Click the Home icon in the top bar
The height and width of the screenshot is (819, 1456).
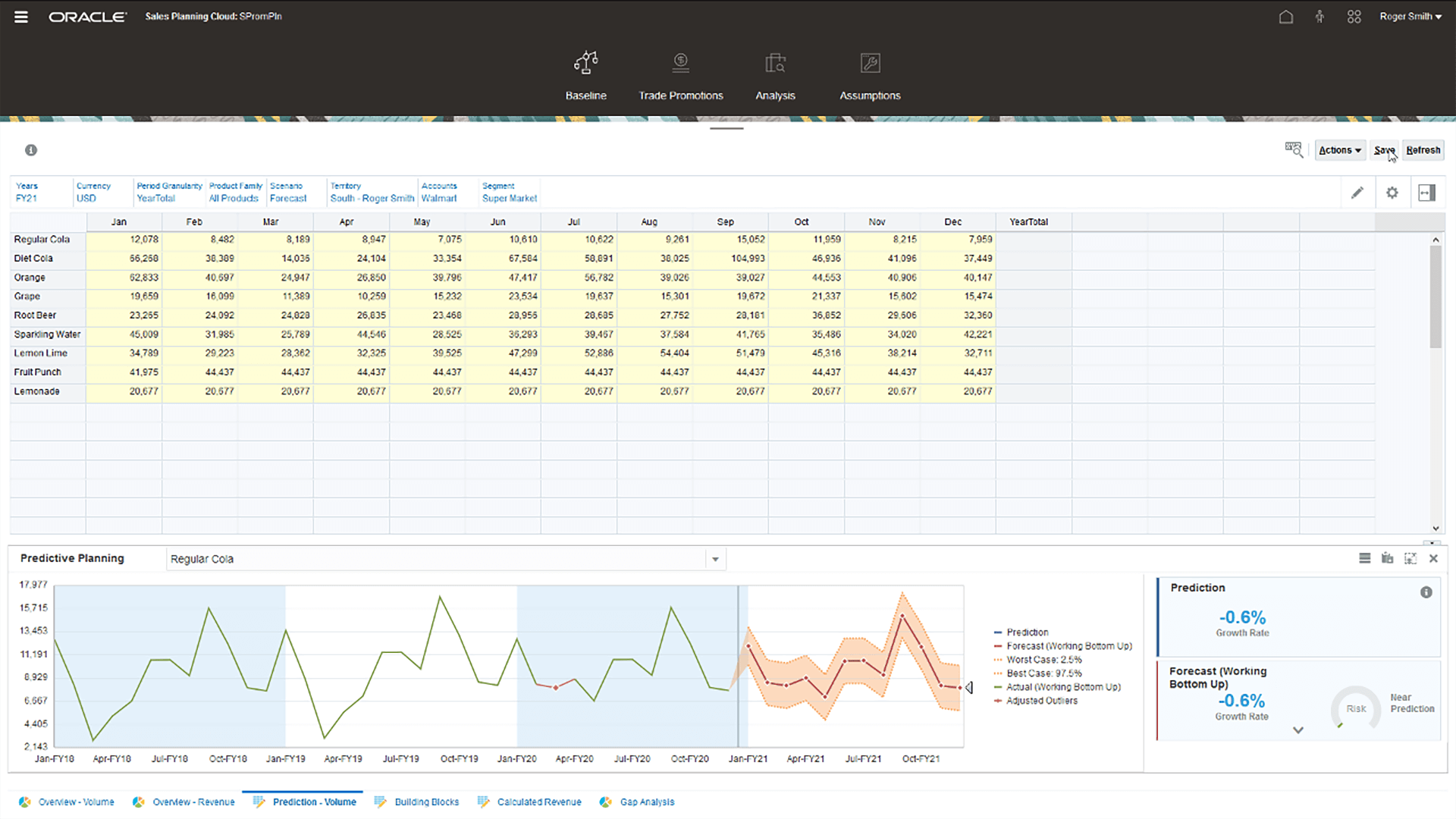[1286, 17]
